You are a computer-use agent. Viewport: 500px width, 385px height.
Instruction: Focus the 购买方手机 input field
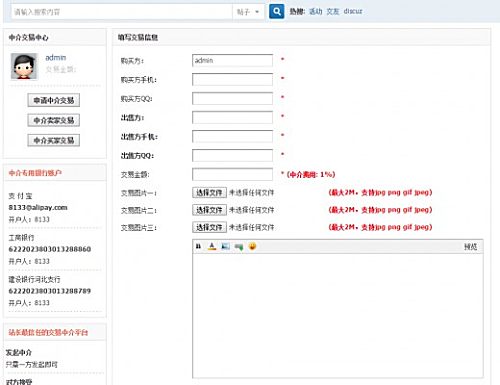click(232, 79)
